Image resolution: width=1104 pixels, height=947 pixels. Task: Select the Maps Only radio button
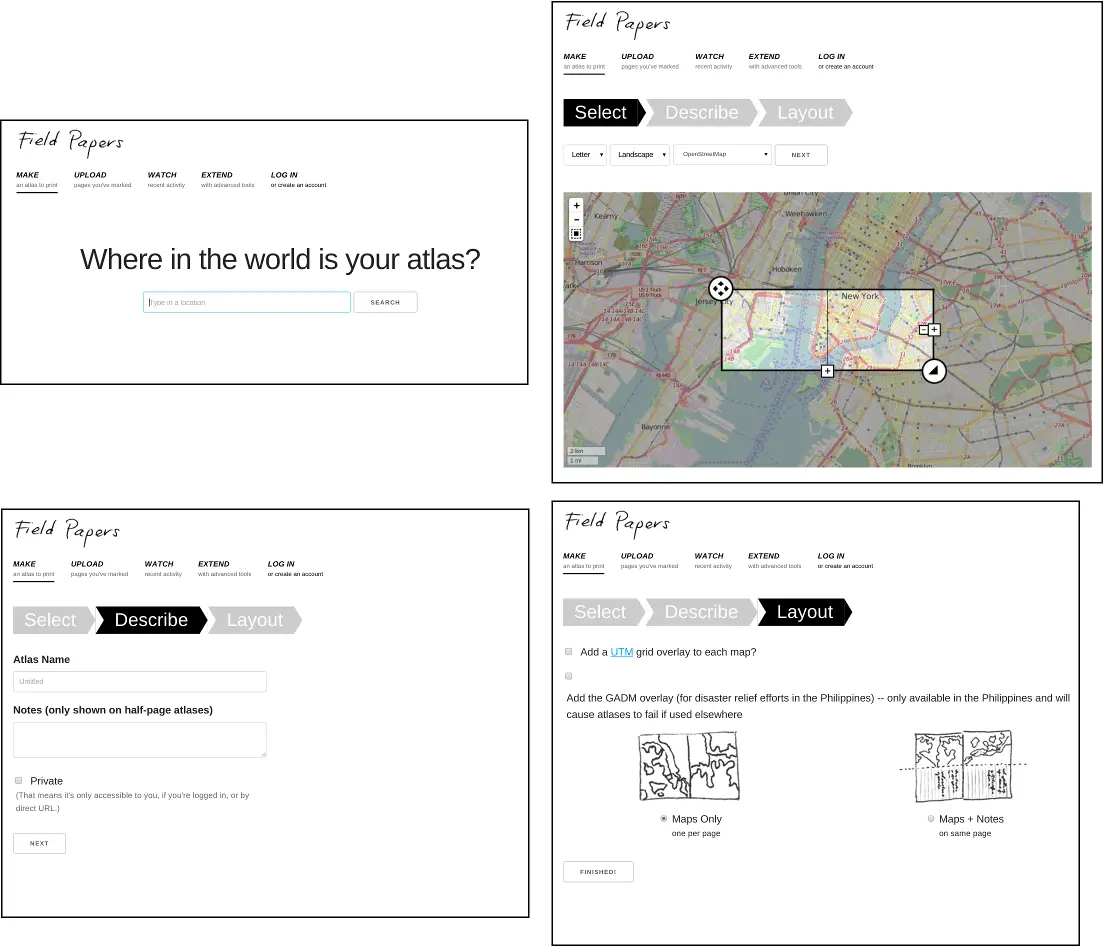click(x=663, y=819)
